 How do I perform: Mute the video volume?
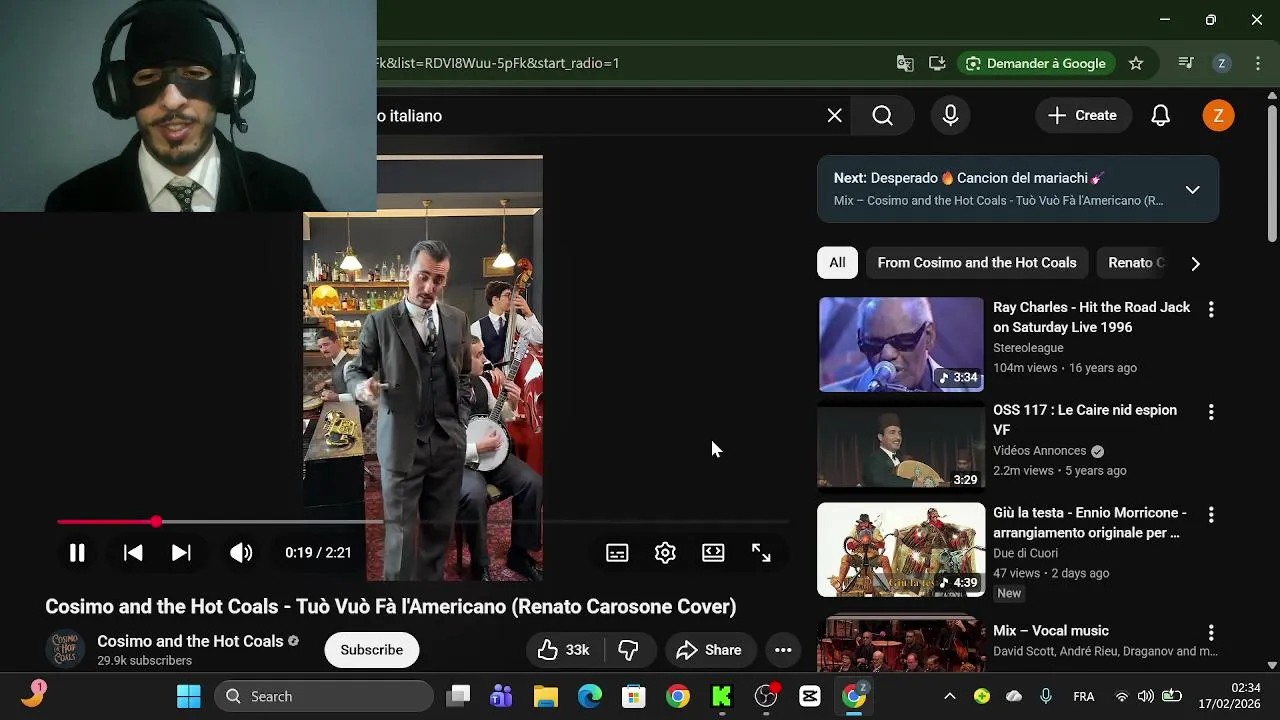click(x=241, y=553)
